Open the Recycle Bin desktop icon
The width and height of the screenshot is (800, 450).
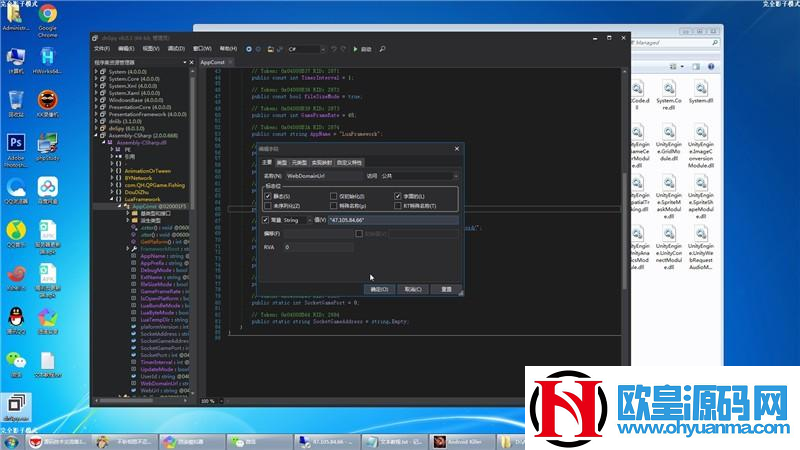point(16,104)
